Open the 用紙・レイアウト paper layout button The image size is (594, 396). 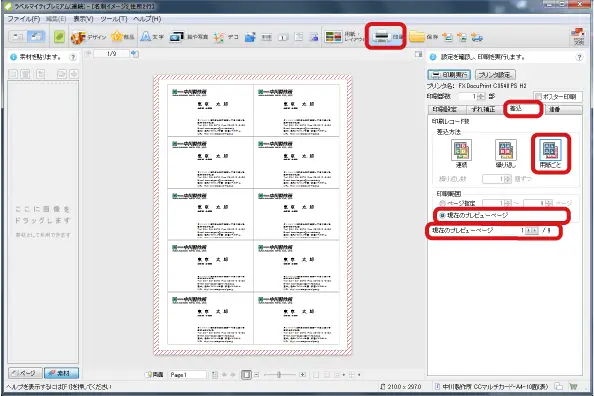(x=344, y=37)
